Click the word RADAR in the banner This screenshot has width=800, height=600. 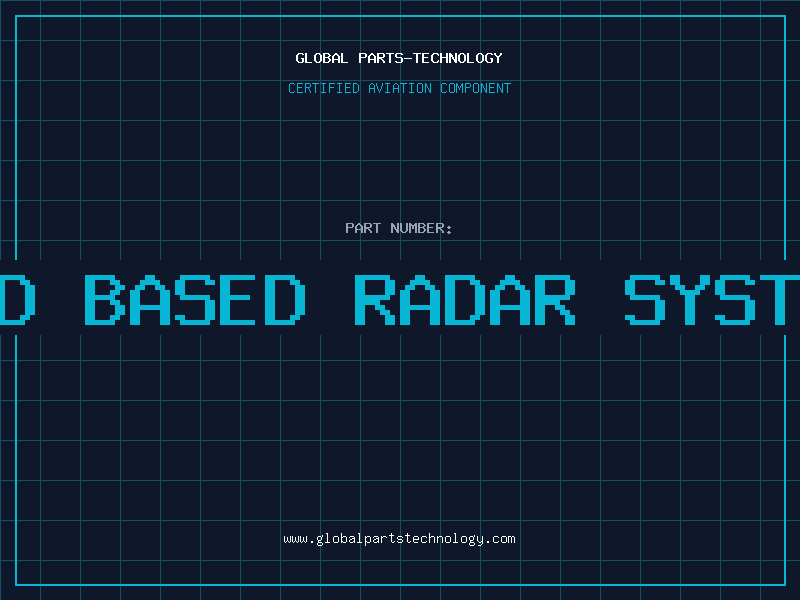pos(466,300)
